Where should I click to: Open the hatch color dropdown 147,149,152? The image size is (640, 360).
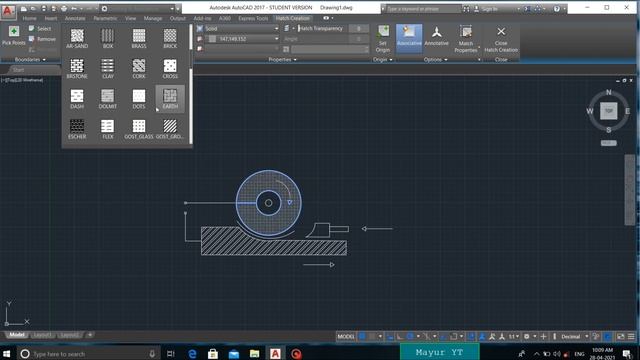point(242,39)
